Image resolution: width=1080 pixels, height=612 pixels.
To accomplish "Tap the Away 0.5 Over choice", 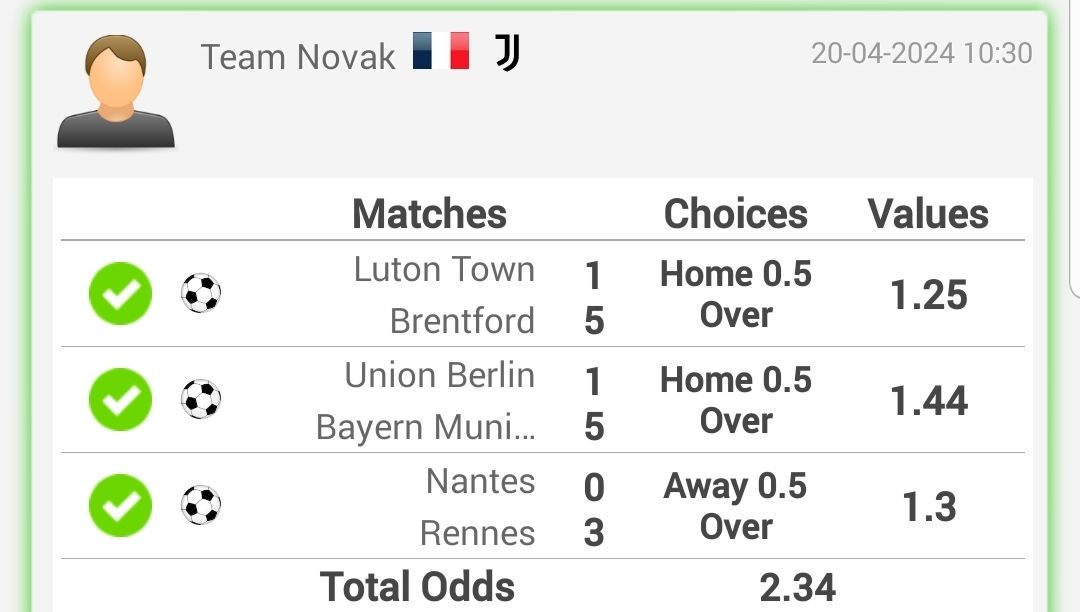I will (x=736, y=506).
